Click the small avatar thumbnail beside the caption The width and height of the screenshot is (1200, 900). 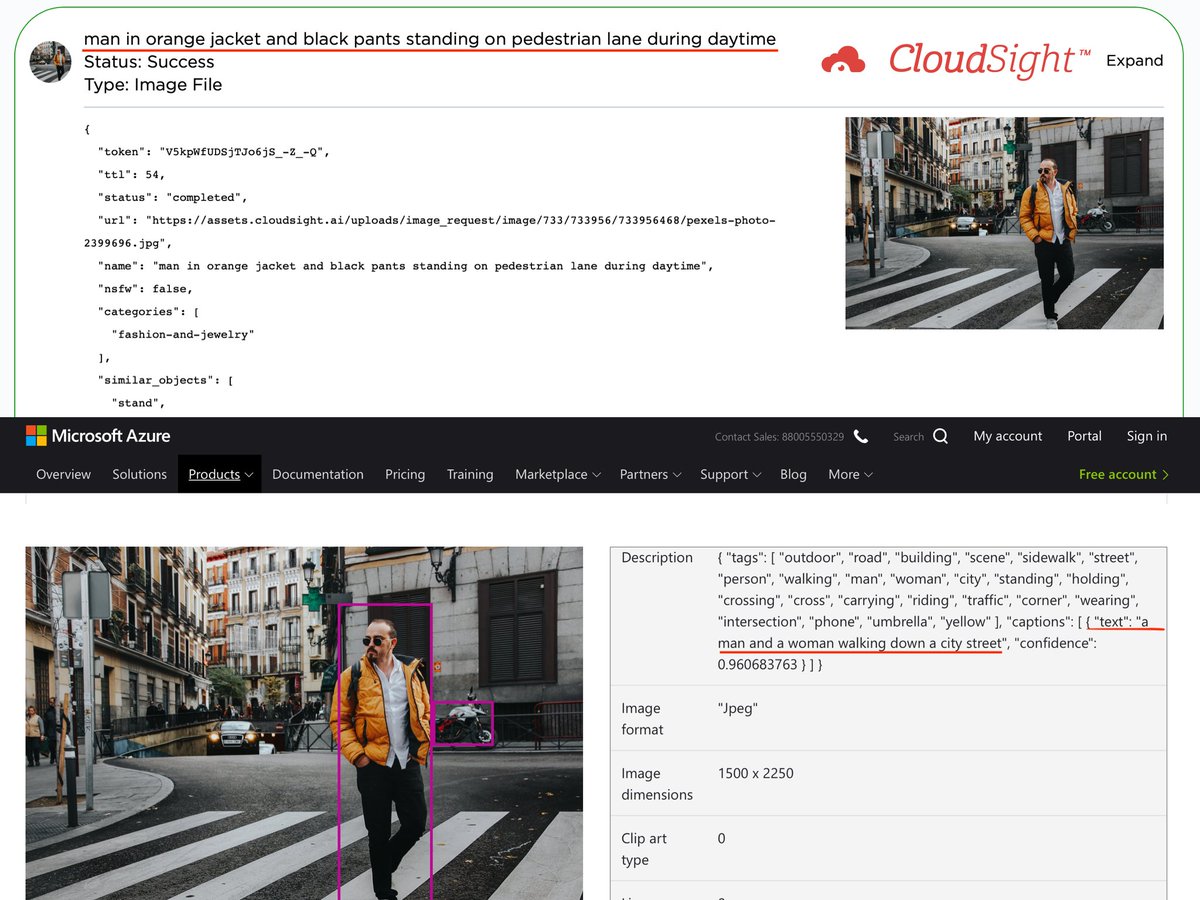coord(51,62)
